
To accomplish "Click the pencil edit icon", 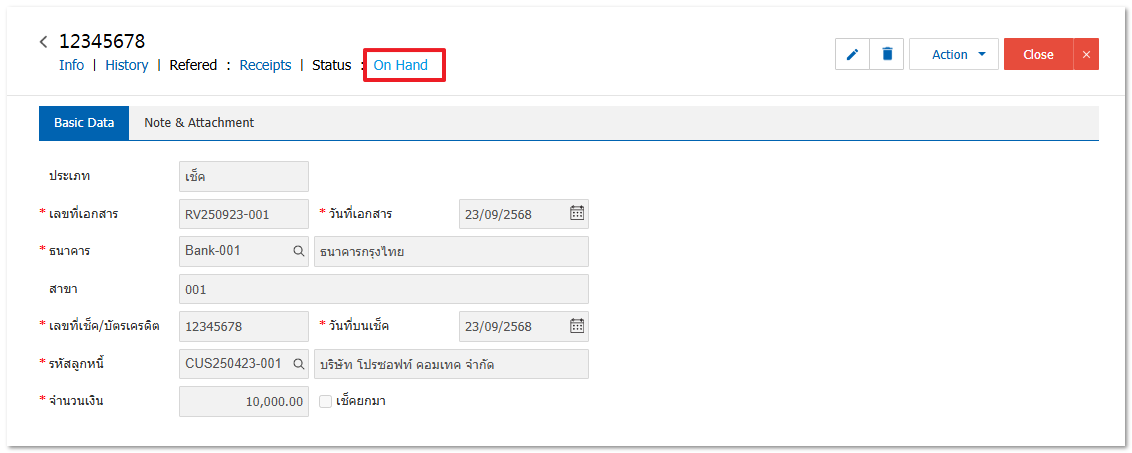I will click(x=852, y=55).
